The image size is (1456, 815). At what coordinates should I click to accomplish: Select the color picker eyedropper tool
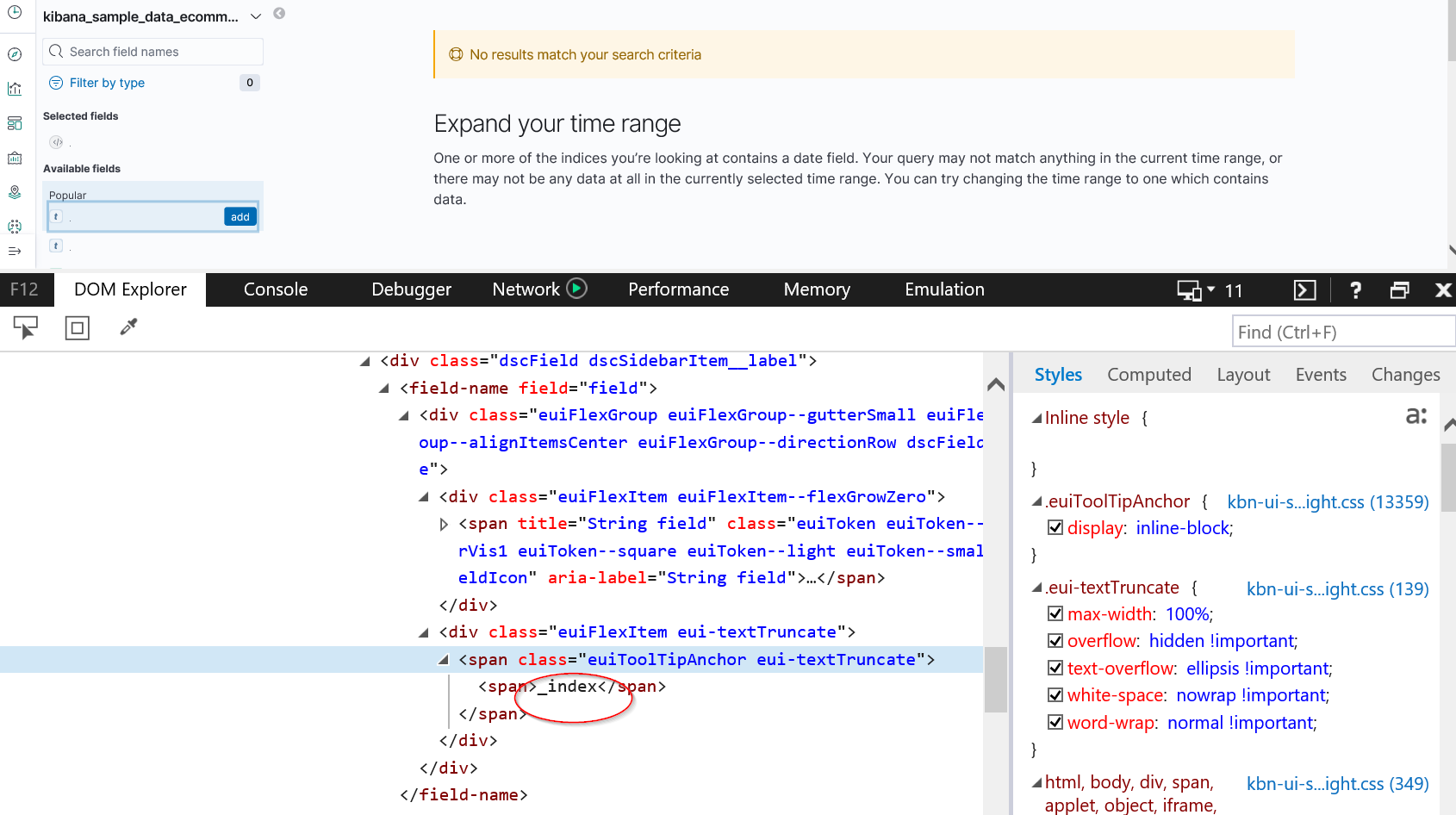tap(128, 327)
